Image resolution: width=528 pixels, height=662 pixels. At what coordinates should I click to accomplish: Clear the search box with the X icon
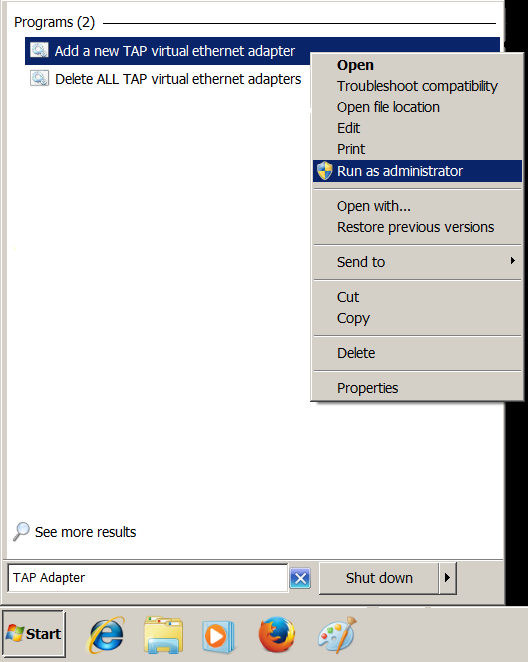(x=300, y=578)
